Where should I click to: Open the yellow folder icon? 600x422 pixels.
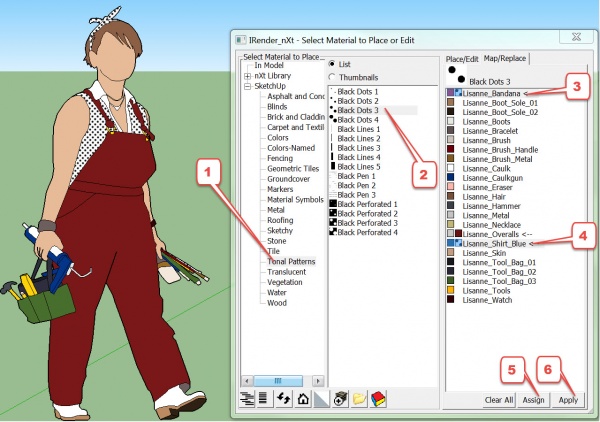359,400
